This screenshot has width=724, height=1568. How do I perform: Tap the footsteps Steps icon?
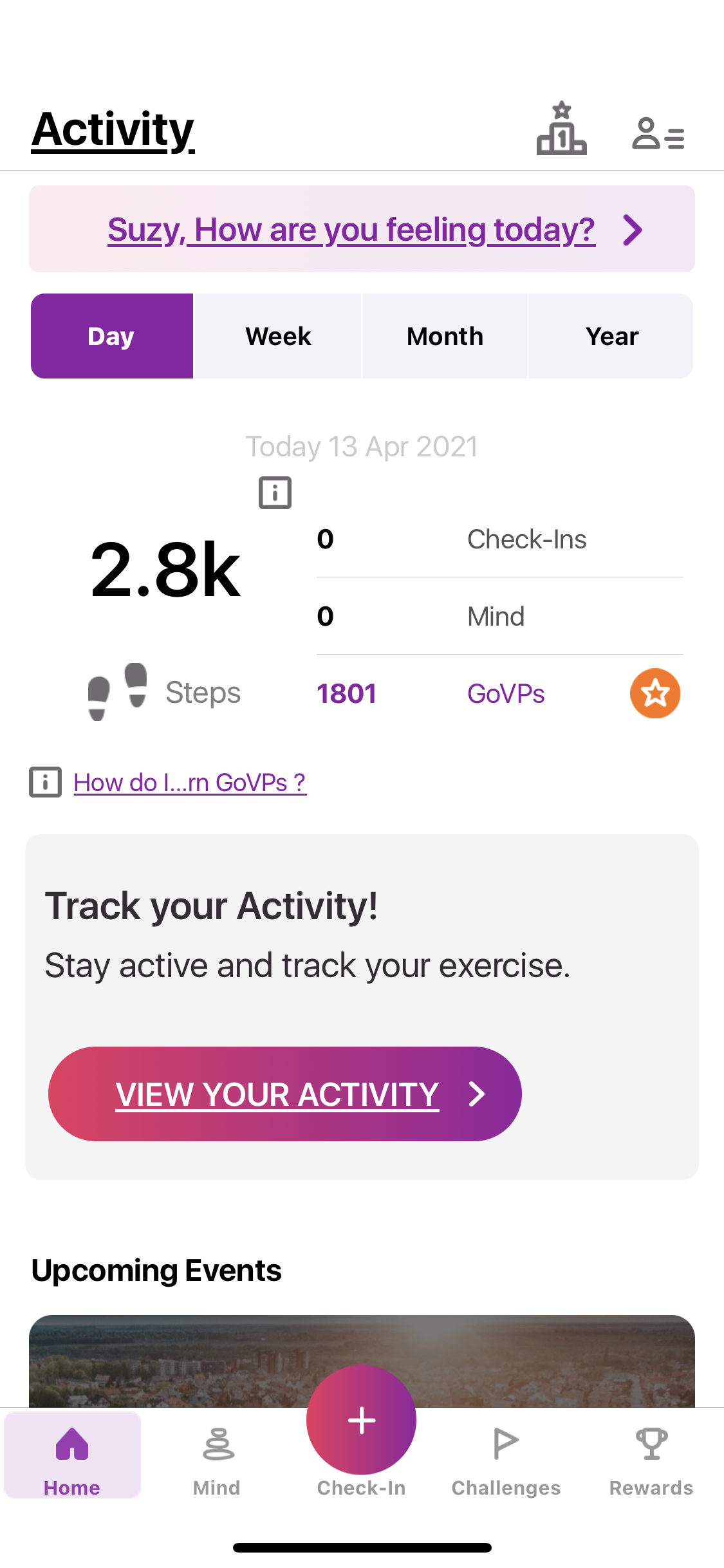point(117,692)
